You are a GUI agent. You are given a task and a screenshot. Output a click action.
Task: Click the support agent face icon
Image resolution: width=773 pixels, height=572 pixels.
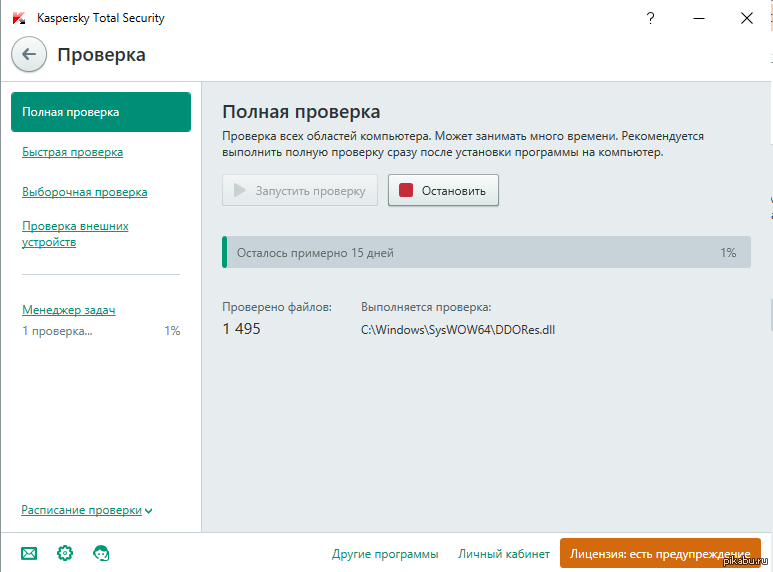(101, 553)
